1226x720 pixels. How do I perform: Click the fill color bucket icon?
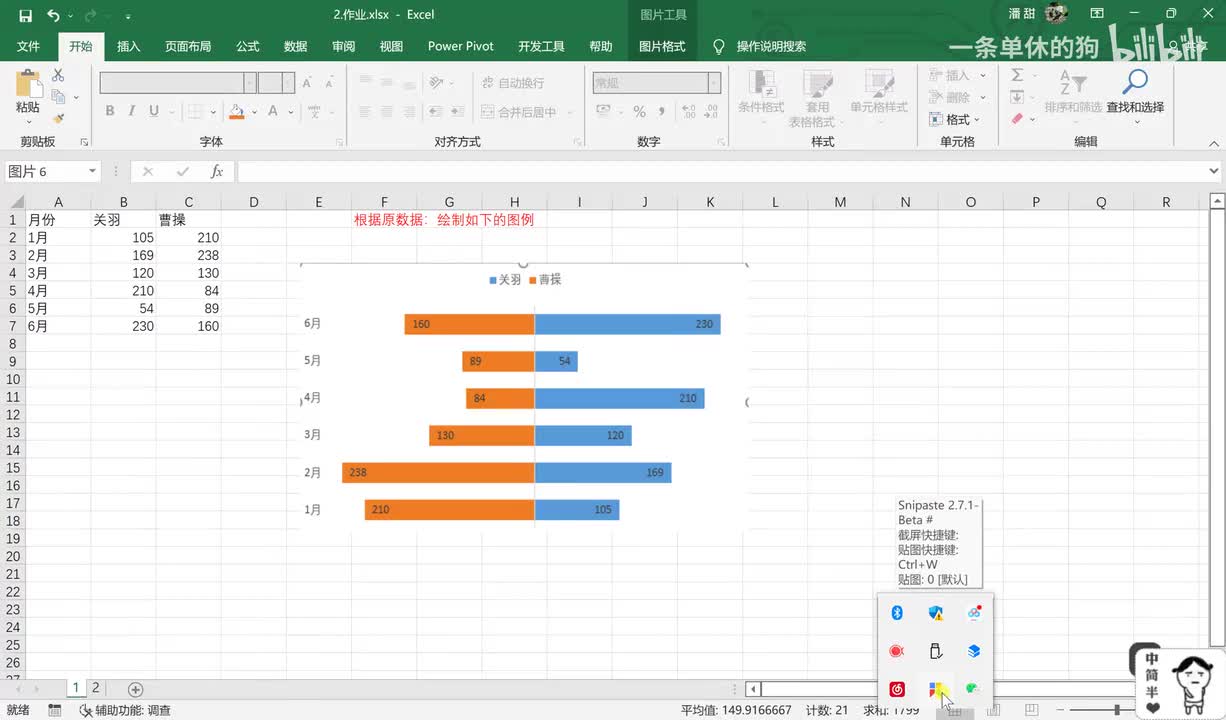[236, 111]
